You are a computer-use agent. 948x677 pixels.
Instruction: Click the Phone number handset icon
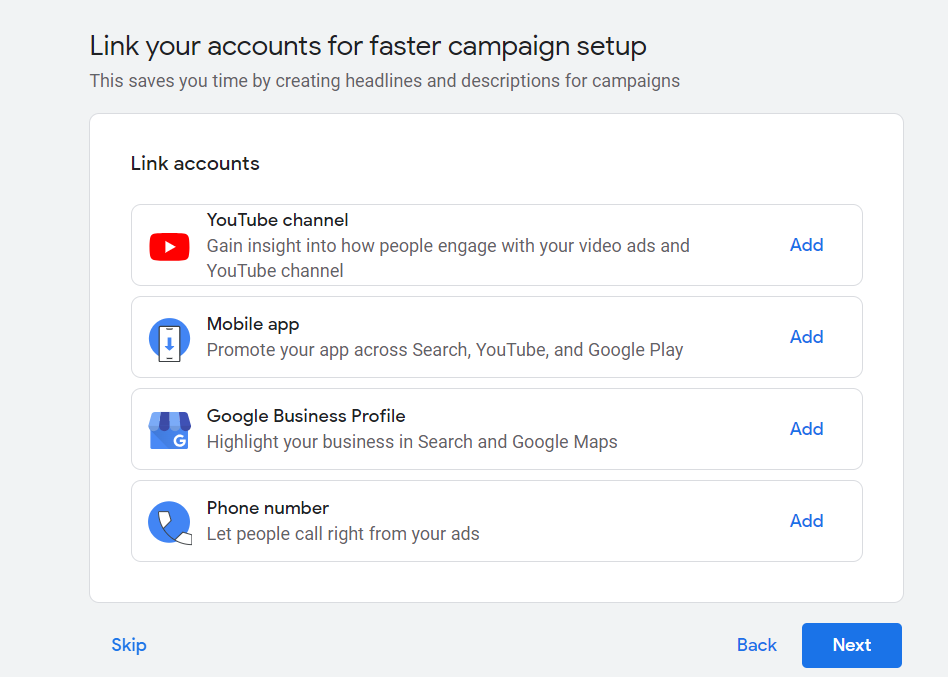[170, 520]
